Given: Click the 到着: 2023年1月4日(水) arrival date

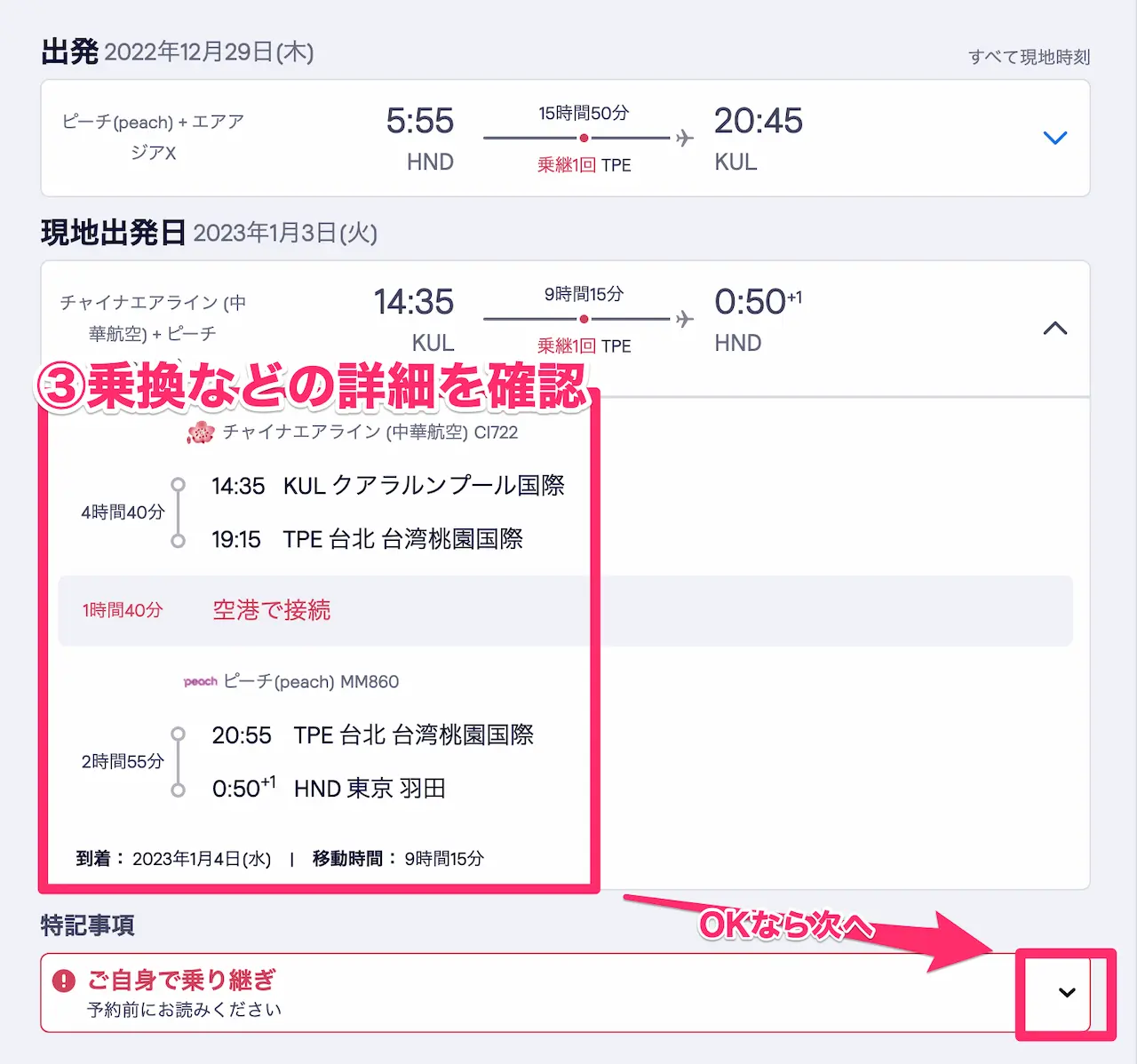Looking at the screenshot, I should [174, 859].
